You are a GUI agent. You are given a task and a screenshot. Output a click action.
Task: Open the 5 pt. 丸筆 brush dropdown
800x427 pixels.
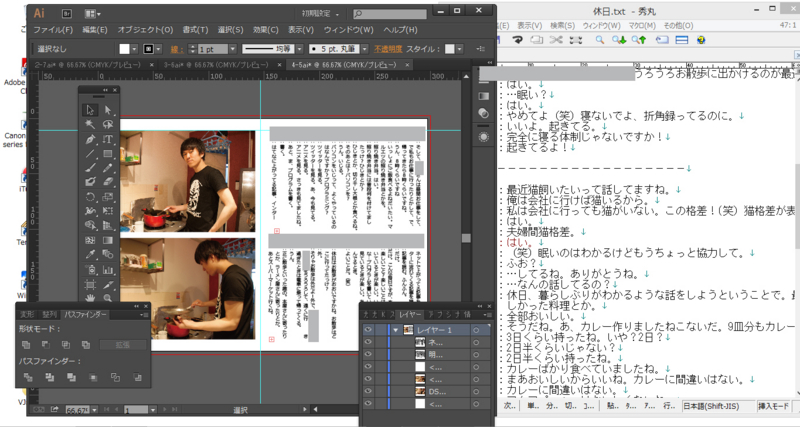point(365,49)
